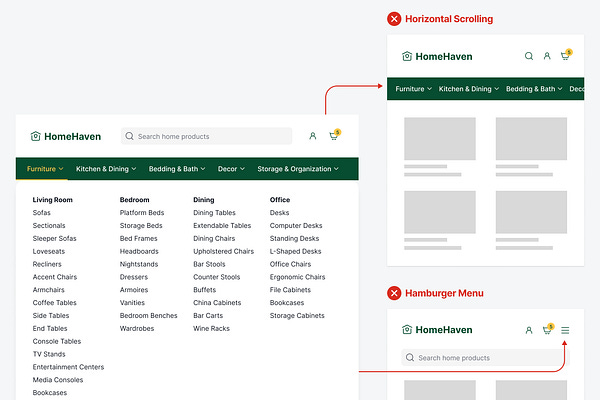This screenshot has width=600, height=400.
Task: Click the cart icon in the Hamburger Menu mockup
Action: 547,330
